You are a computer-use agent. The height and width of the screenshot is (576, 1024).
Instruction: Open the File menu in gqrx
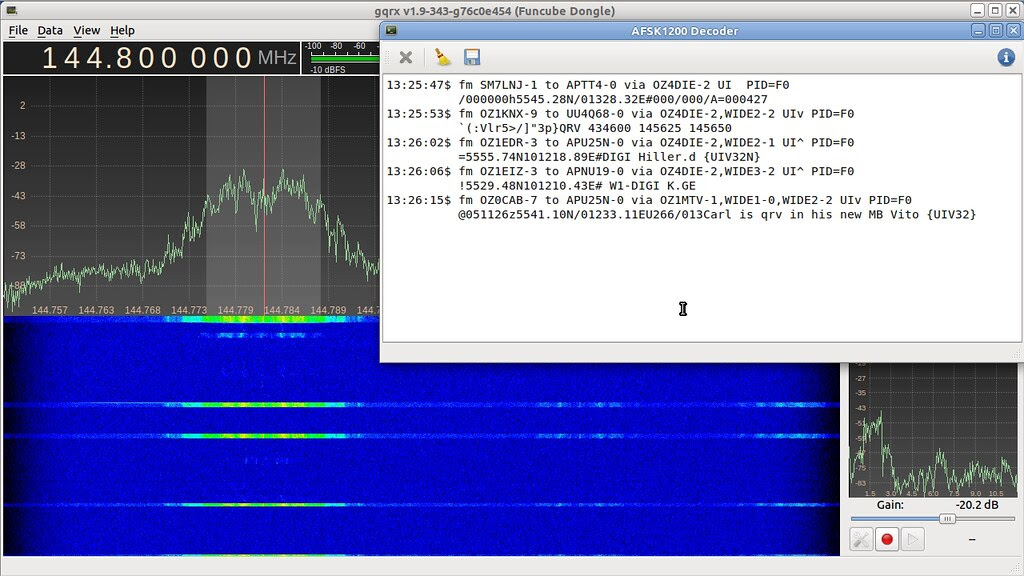18,30
